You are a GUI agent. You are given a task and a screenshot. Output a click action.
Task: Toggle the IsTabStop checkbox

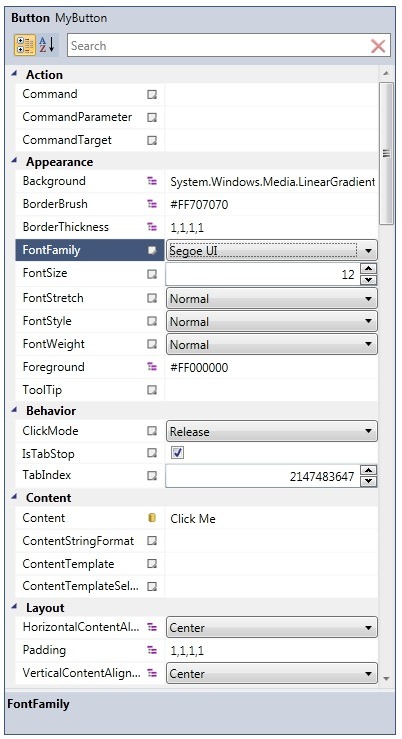pyautogui.click(x=178, y=453)
